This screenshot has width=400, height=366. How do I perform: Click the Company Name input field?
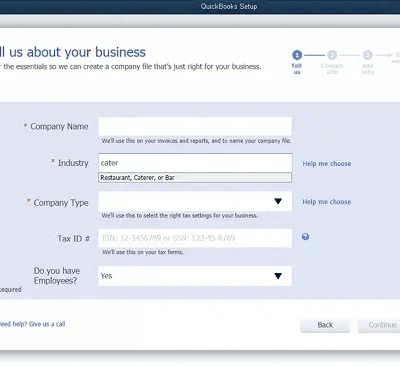click(x=195, y=126)
